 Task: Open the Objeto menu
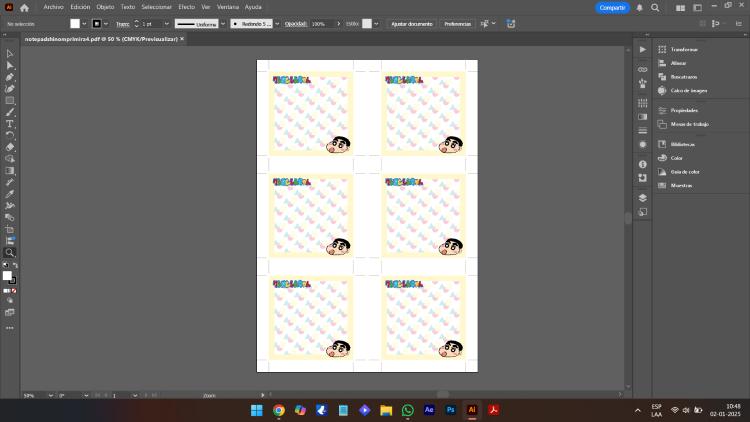pyautogui.click(x=105, y=7)
